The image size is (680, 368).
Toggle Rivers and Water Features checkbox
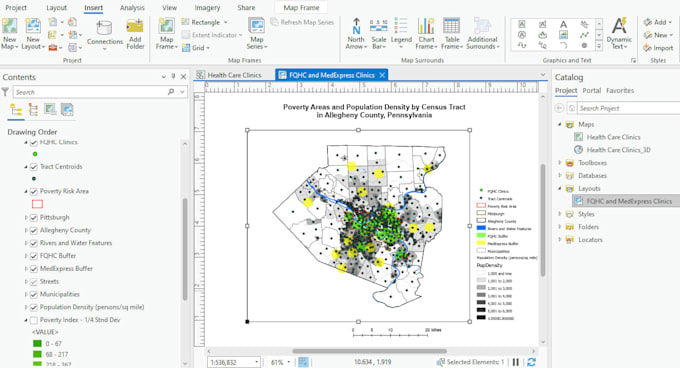click(34, 243)
